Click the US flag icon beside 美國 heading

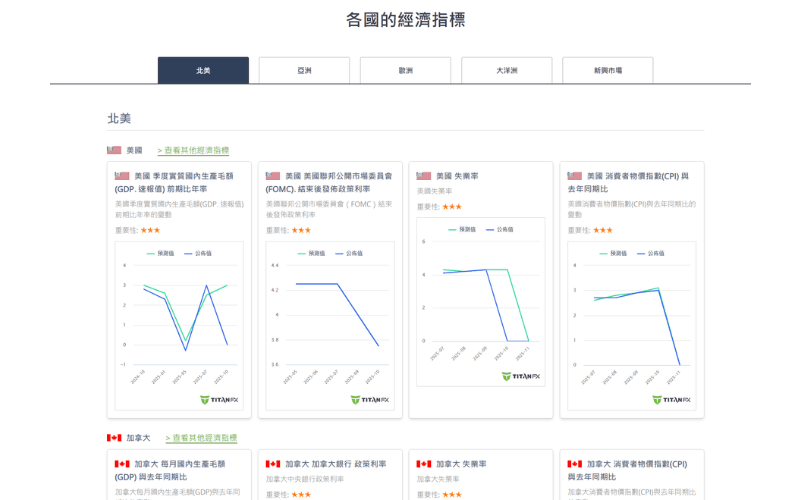(114, 150)
